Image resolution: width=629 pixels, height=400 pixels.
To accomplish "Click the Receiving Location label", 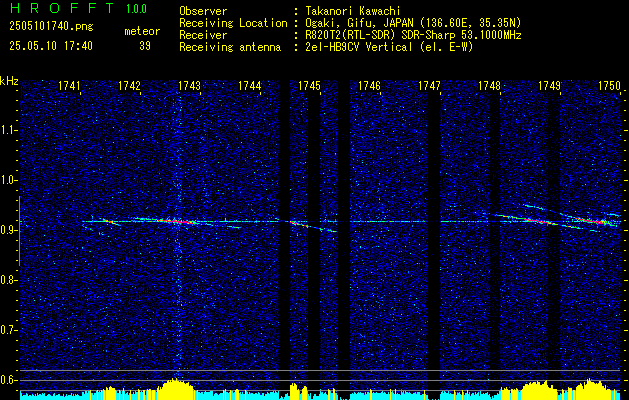I will tap(233, 23).
